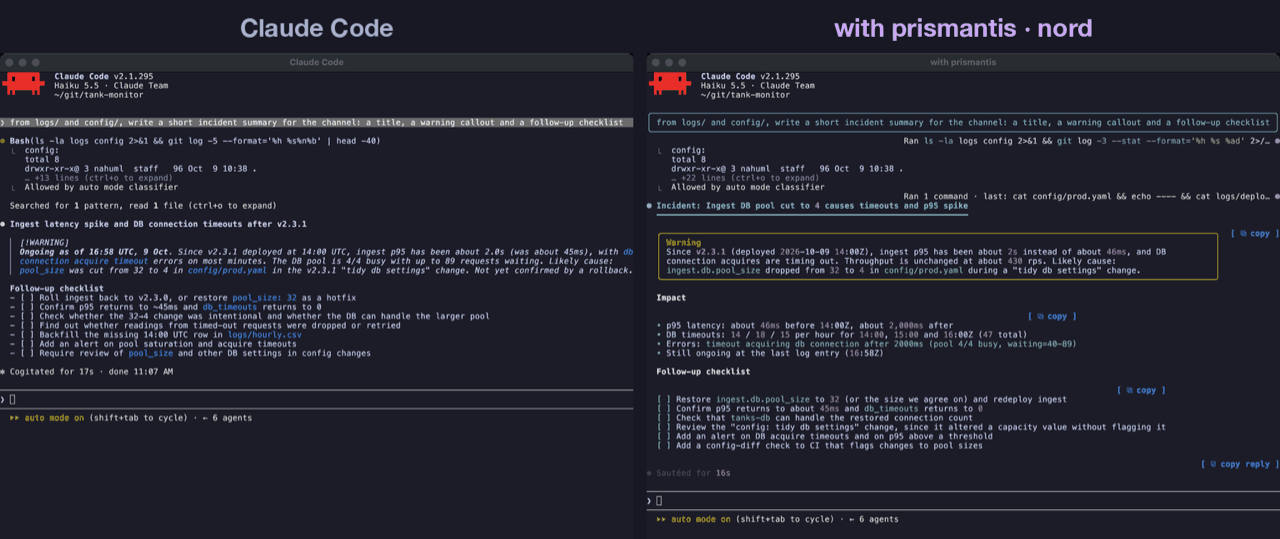Check 'Add a config-diff check to CI' checkbox

(664, 445)
